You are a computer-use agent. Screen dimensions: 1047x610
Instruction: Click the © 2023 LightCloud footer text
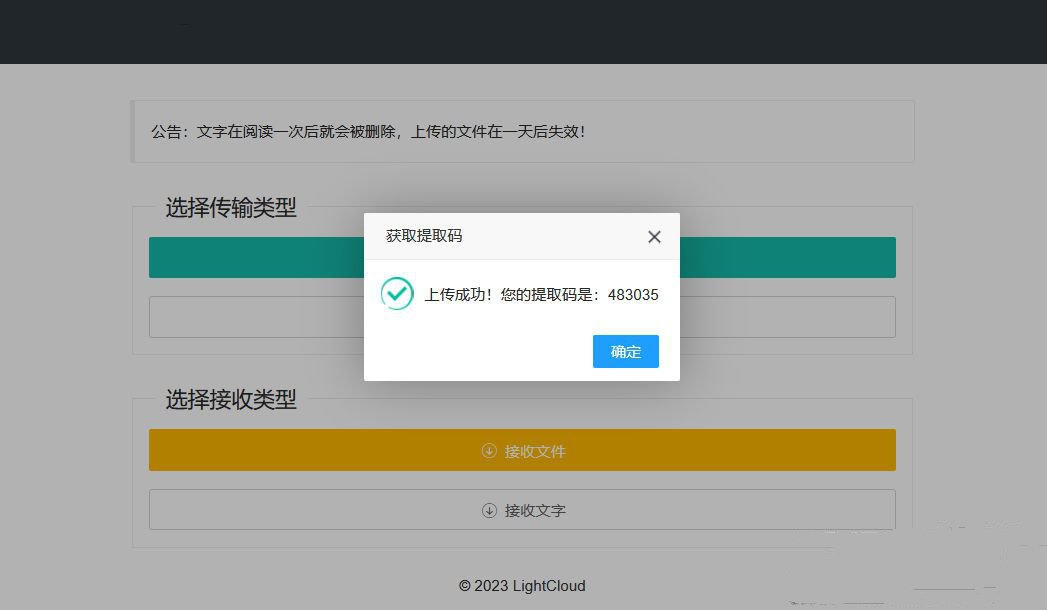pyautogui.click(x=522, y=586)
